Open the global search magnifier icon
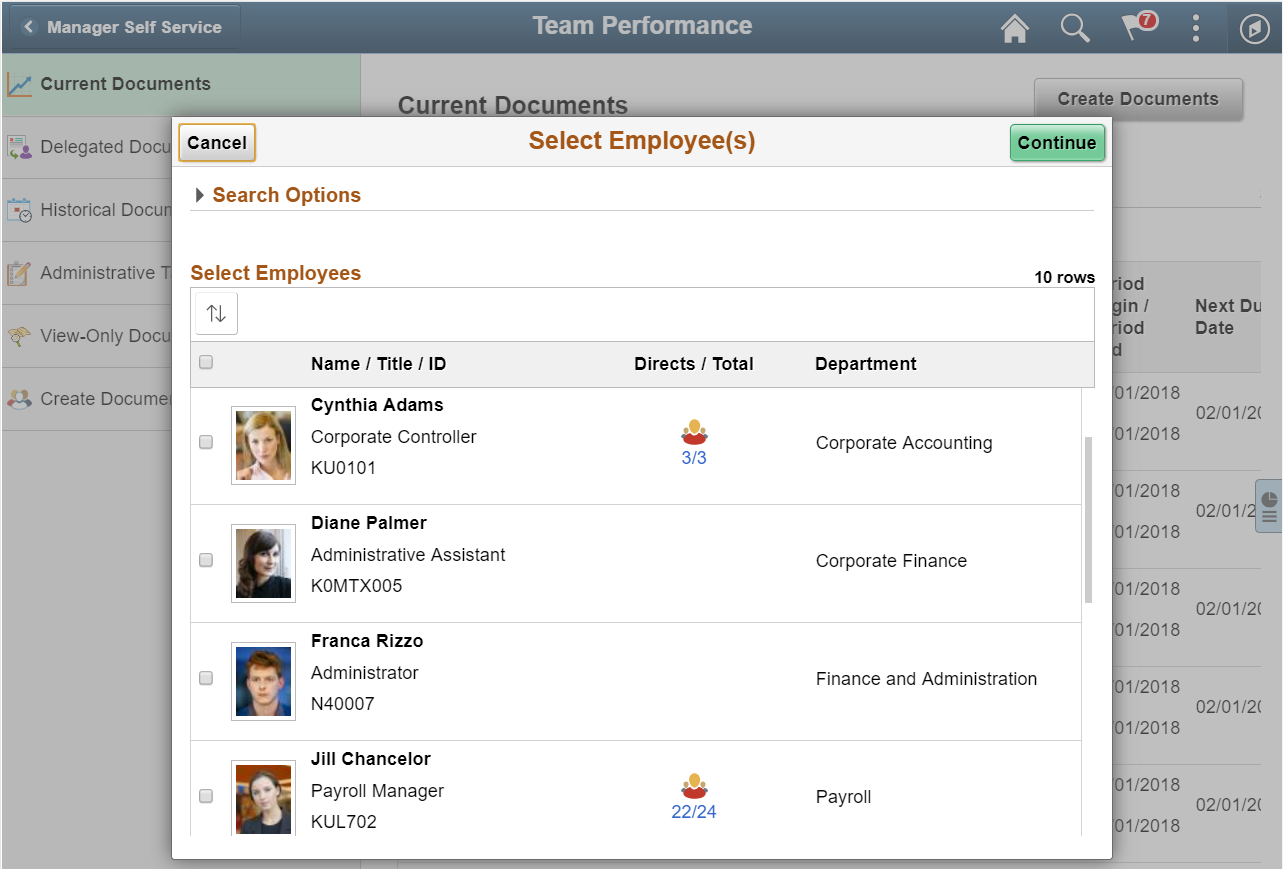 pos(1075,28)
